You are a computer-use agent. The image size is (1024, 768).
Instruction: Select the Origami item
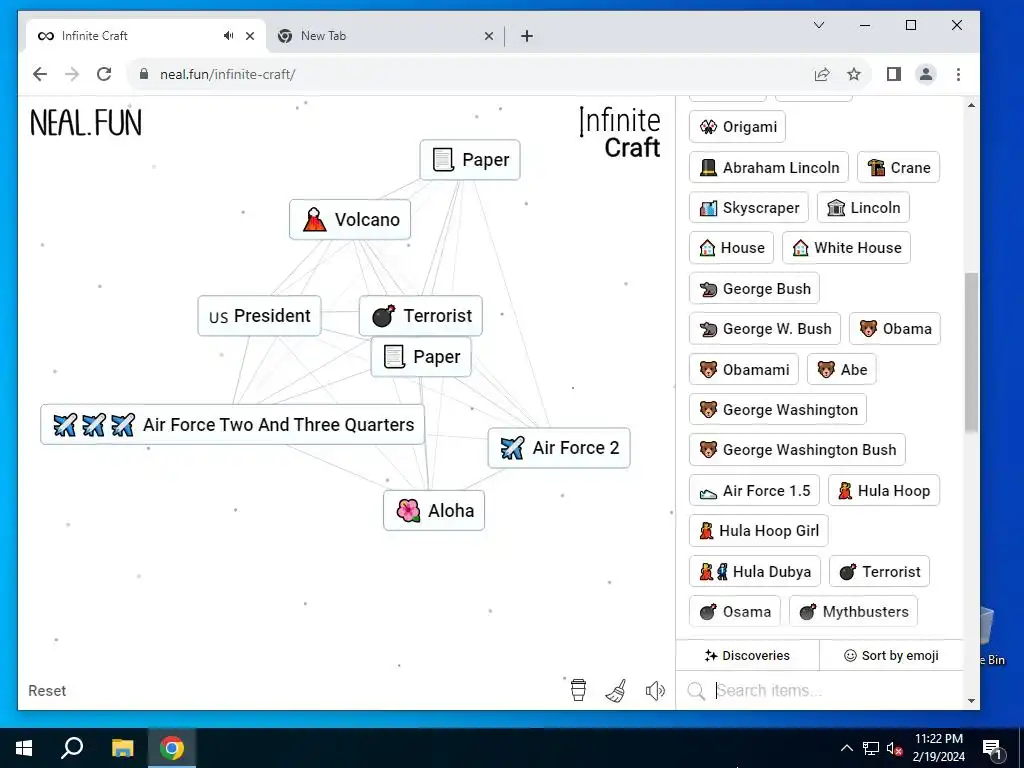[x=737, y=127]
